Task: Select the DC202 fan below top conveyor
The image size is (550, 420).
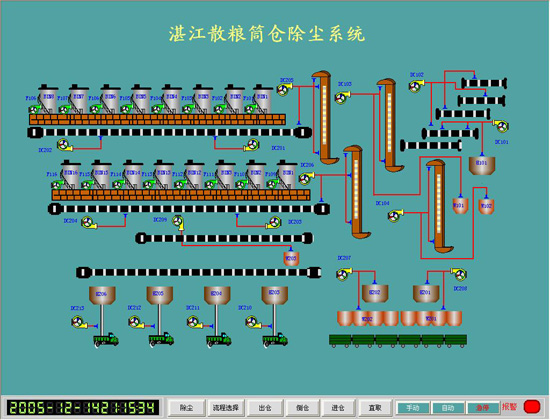Action: (x=65, y=145)
